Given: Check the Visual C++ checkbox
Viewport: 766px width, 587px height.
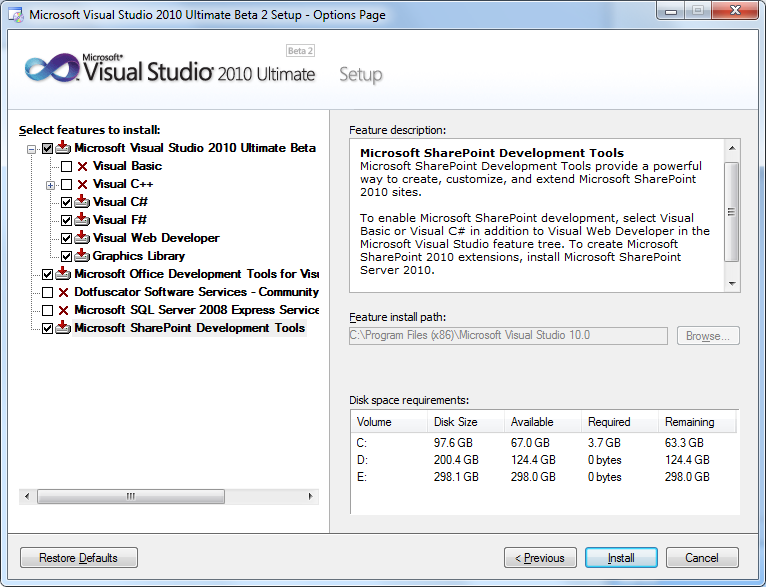Looking at the screenshot, I should click(66, 185).
